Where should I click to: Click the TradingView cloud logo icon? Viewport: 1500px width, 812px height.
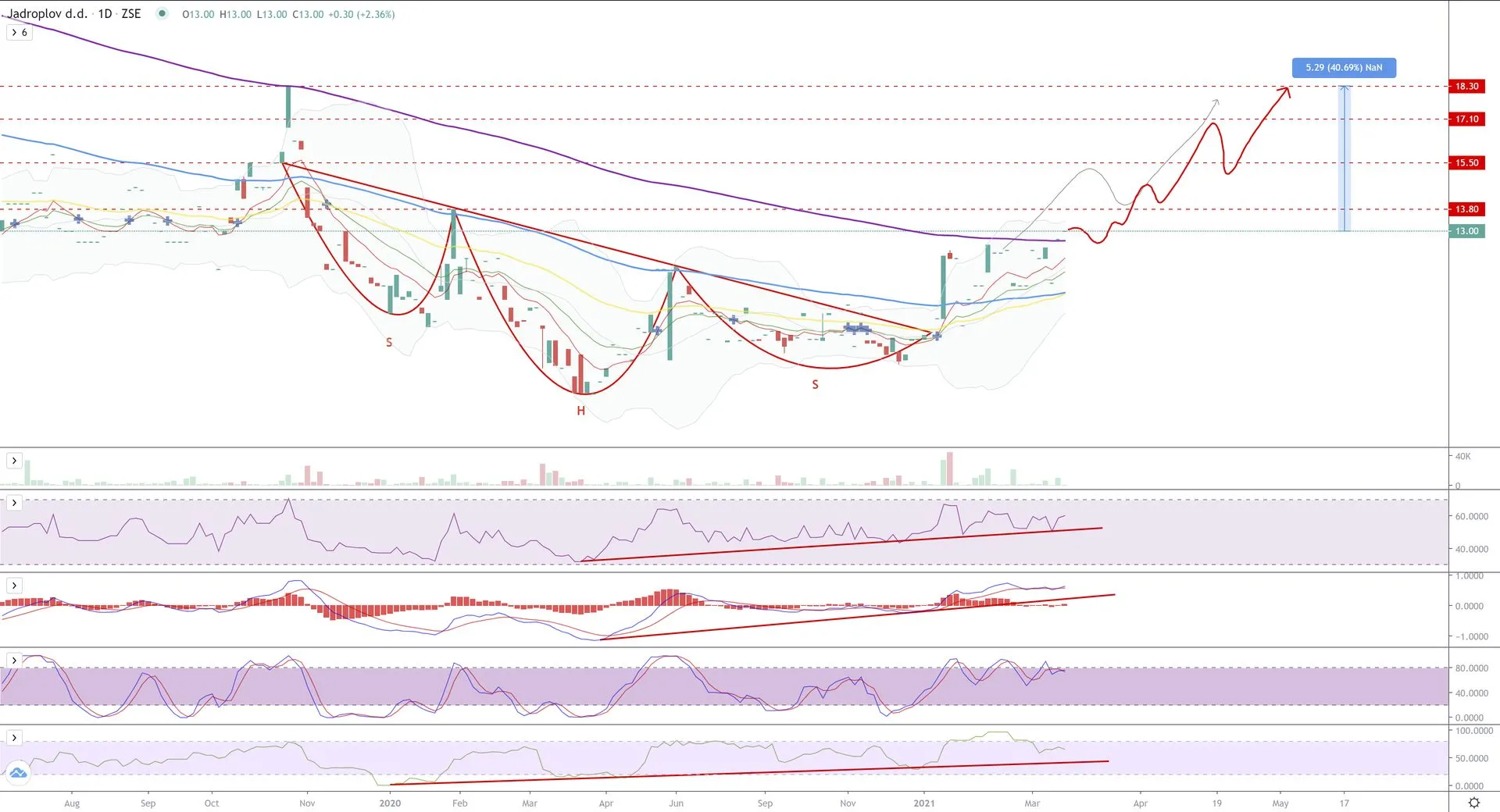(x=17, y=774)
